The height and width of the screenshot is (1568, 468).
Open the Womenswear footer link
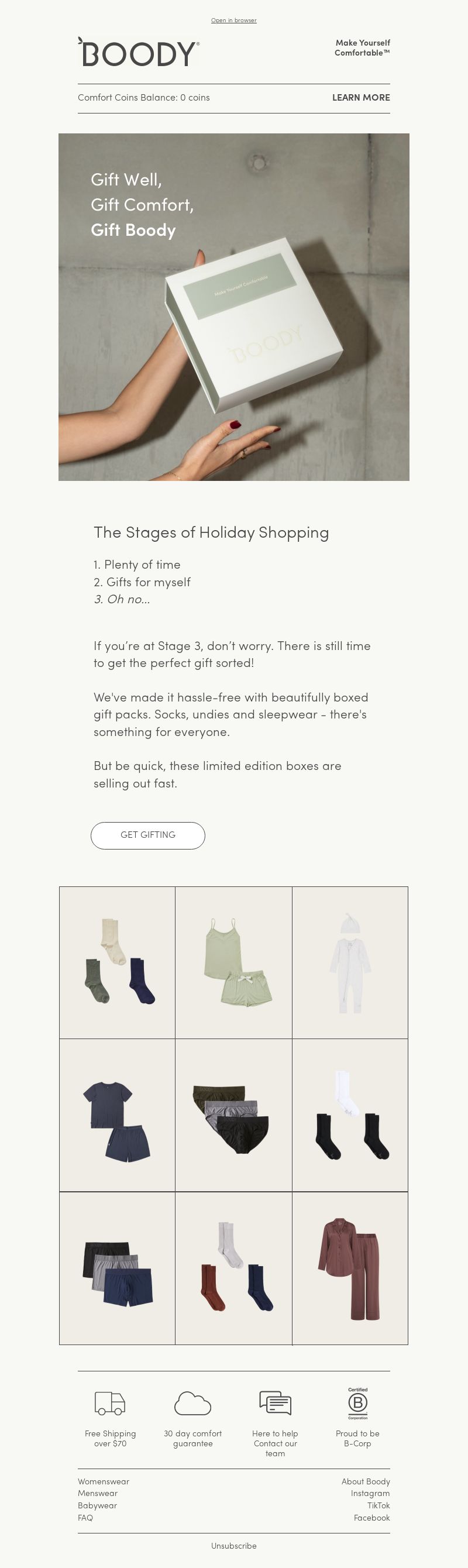tap(104, 1481)
